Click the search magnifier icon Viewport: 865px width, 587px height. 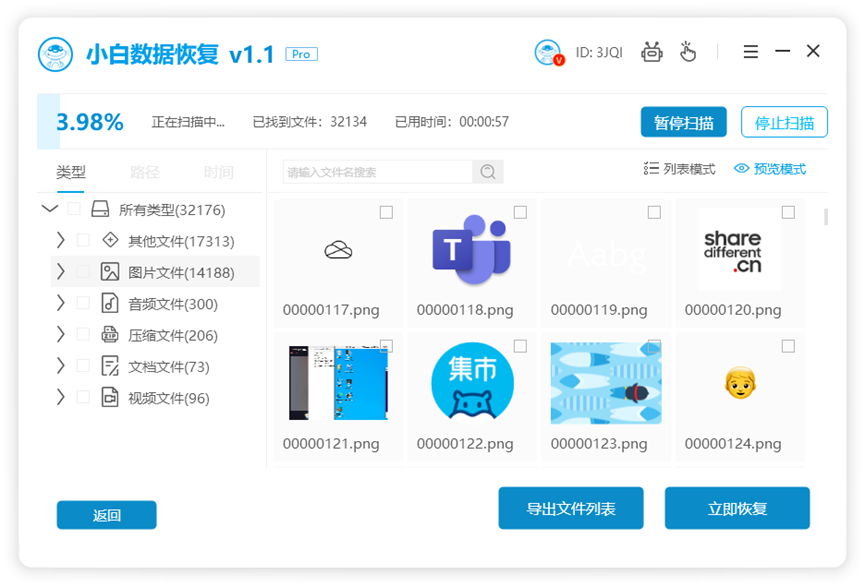coord(487,172)
